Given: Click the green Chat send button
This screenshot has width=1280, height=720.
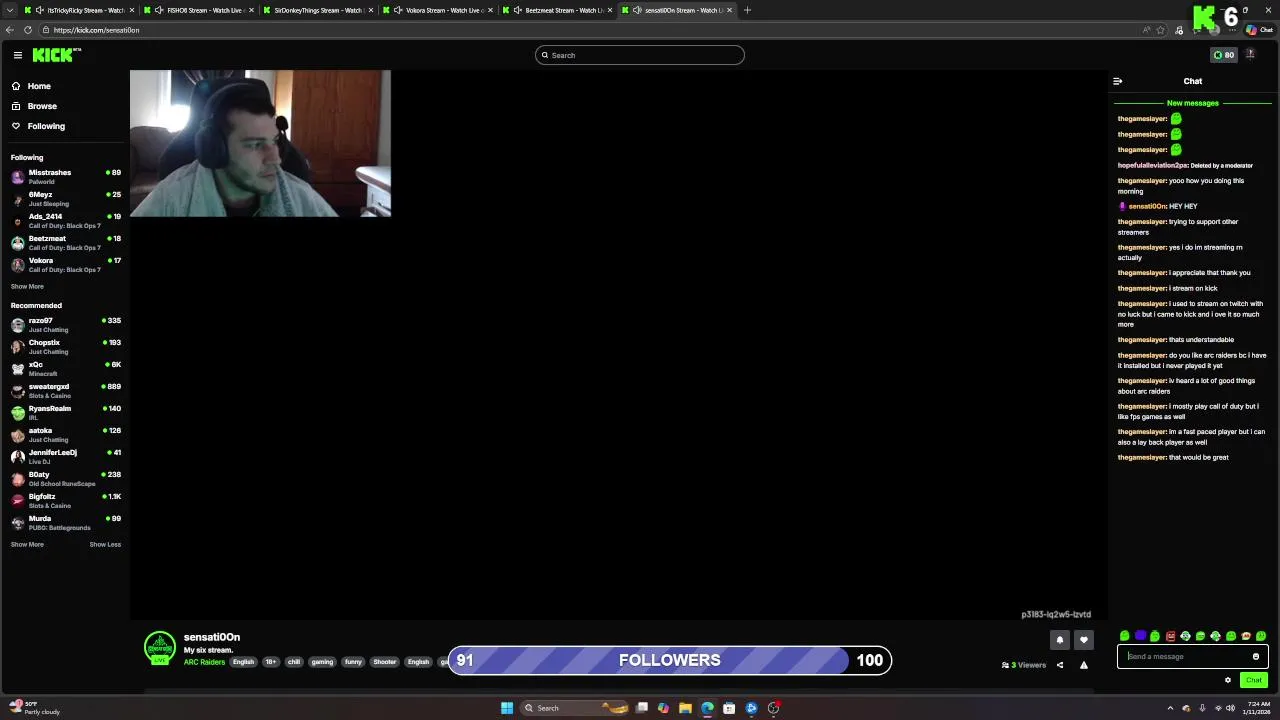Looking at the screenshot, I should [x=1254, y=680].
